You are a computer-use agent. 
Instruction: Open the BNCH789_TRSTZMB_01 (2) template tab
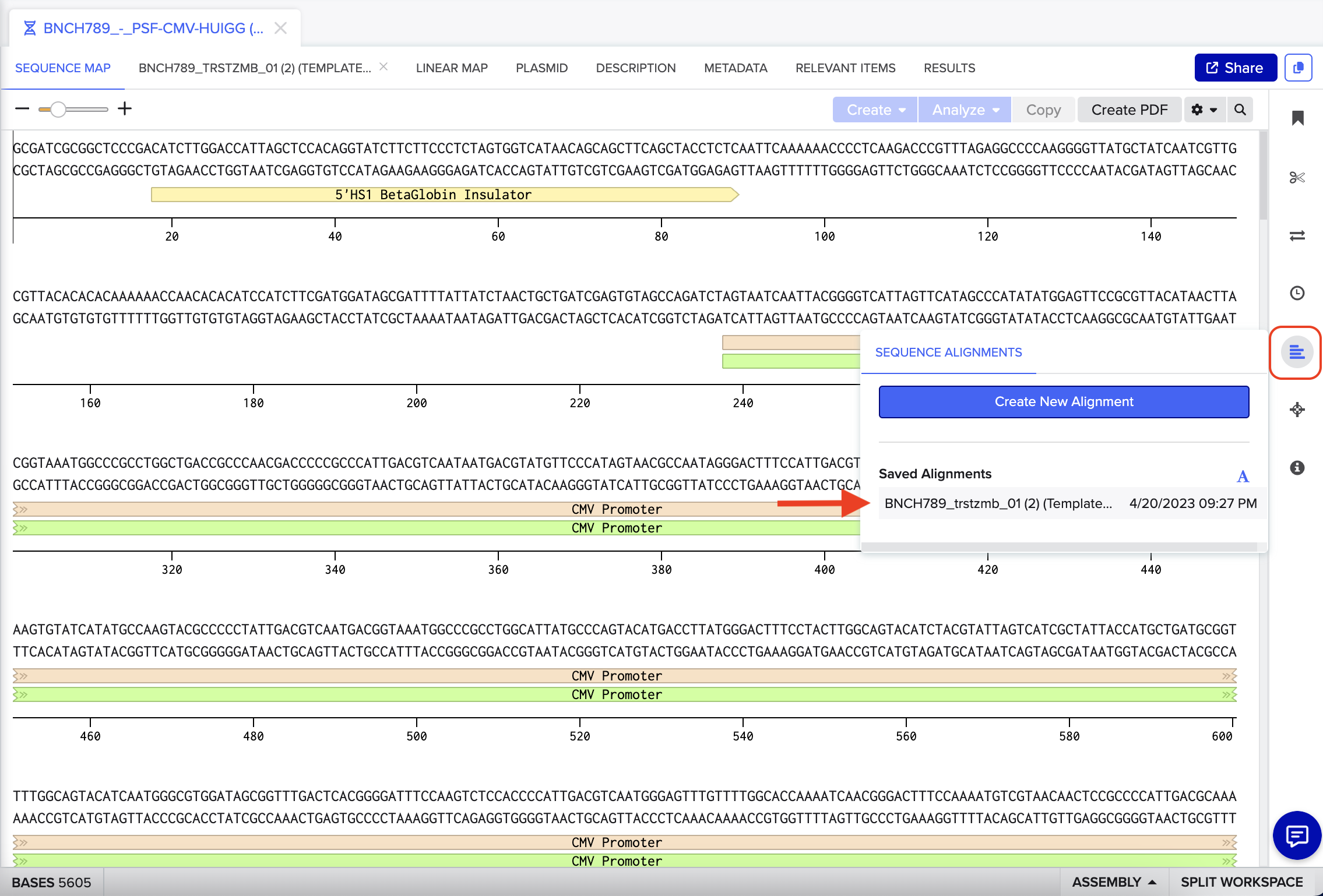click(x=255, y=68)
